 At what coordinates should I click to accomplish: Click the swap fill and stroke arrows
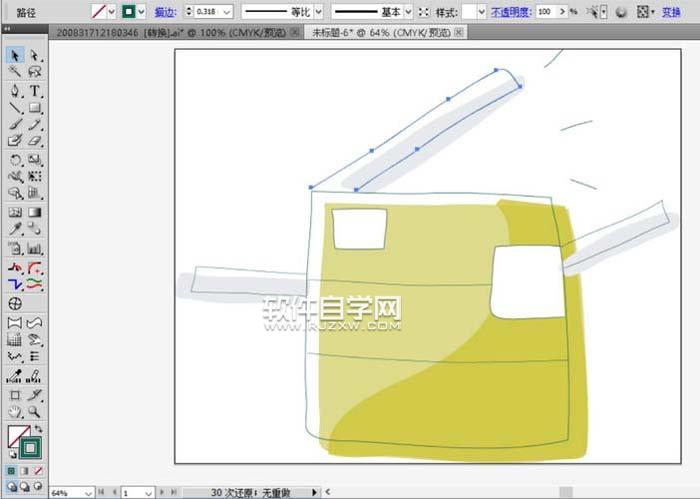pyautogui.click(x=38, y=428)
